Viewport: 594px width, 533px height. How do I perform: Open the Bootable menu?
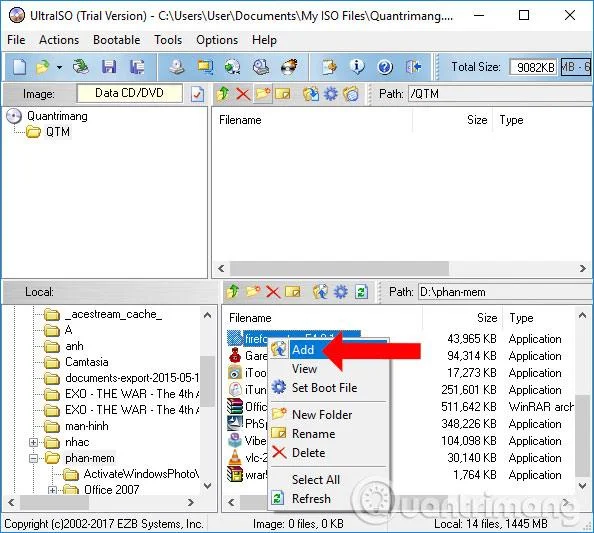click(x=116, y=40)
